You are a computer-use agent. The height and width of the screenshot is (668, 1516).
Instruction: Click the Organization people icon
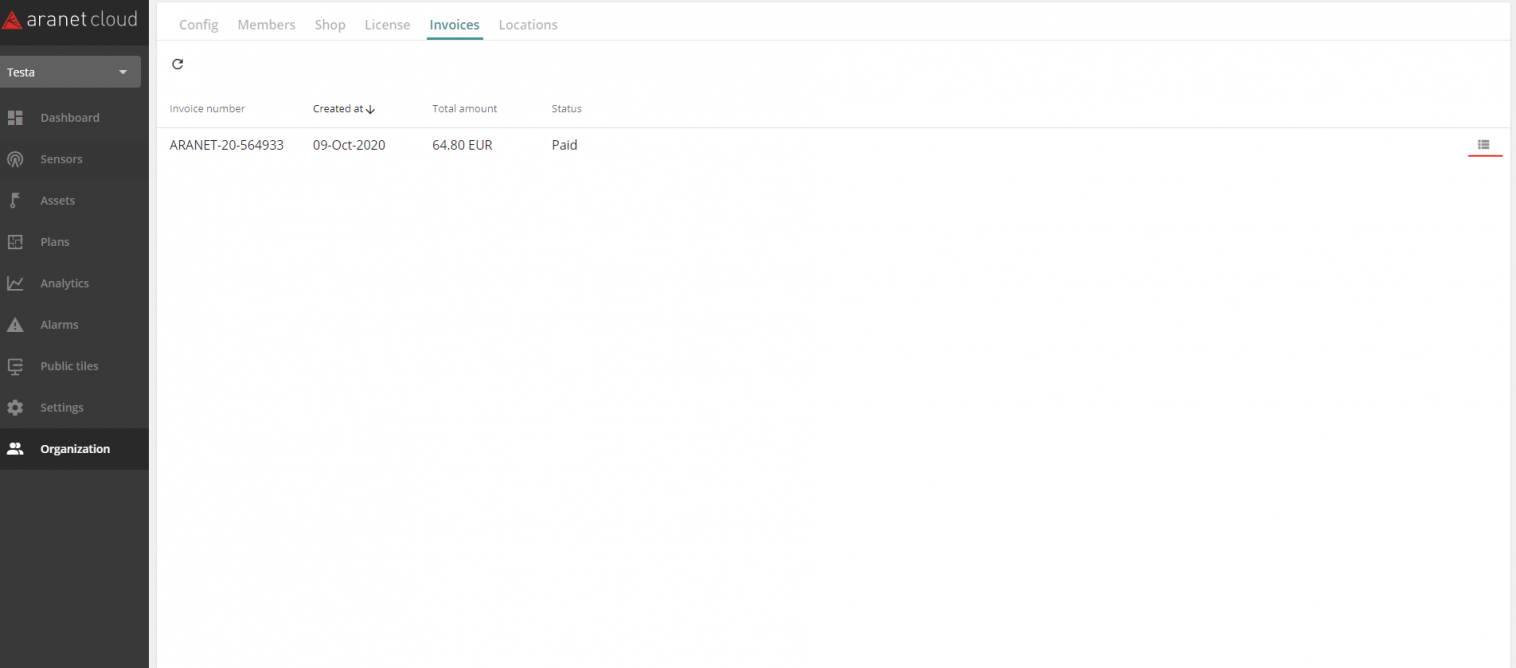[15, 449]
